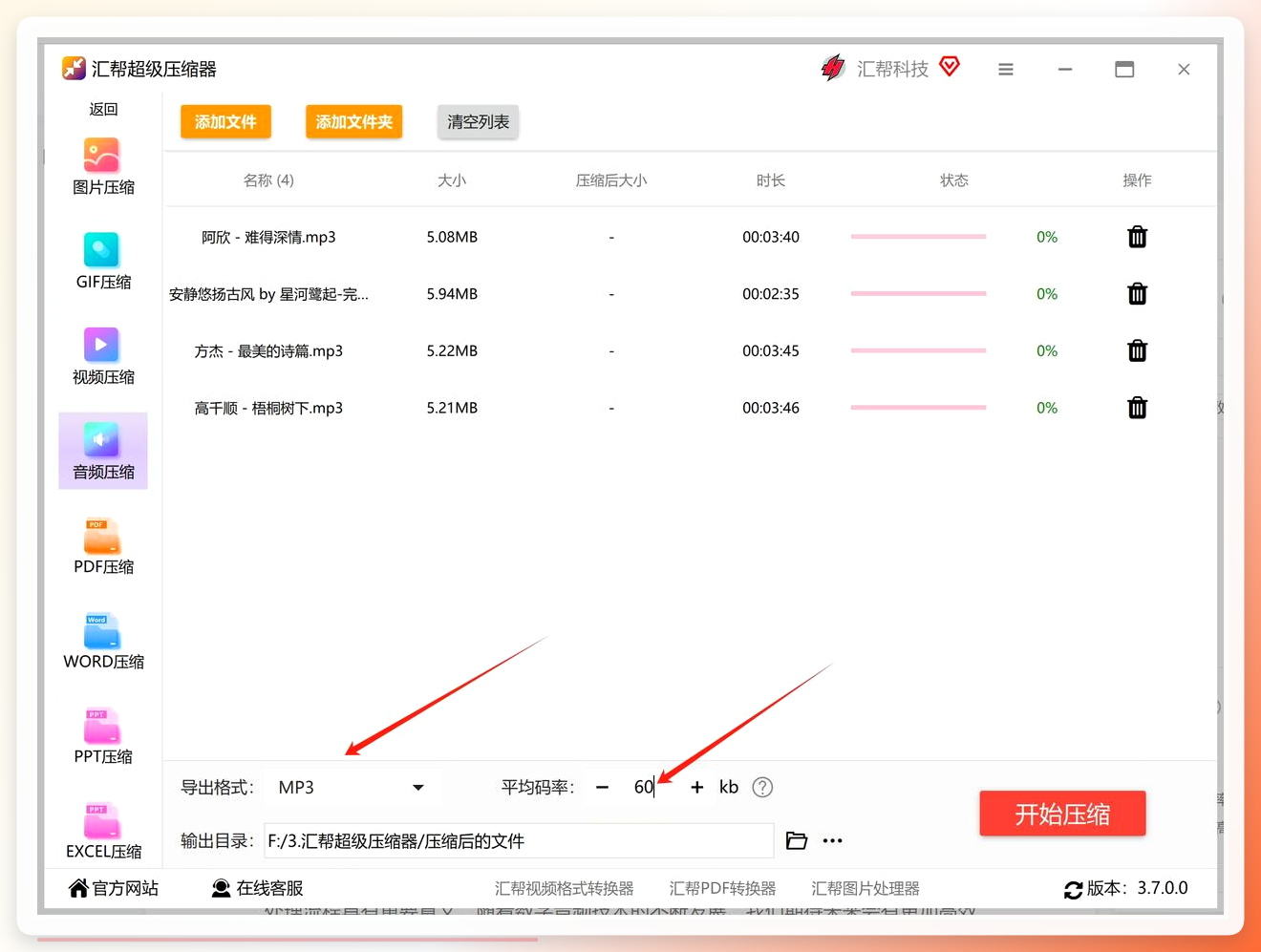Viewport: 1261px width, 952px height.
Task: Click the progress bar of 高千顺 - 梧桐树下.mp3
Action: [x=918, y=408]
